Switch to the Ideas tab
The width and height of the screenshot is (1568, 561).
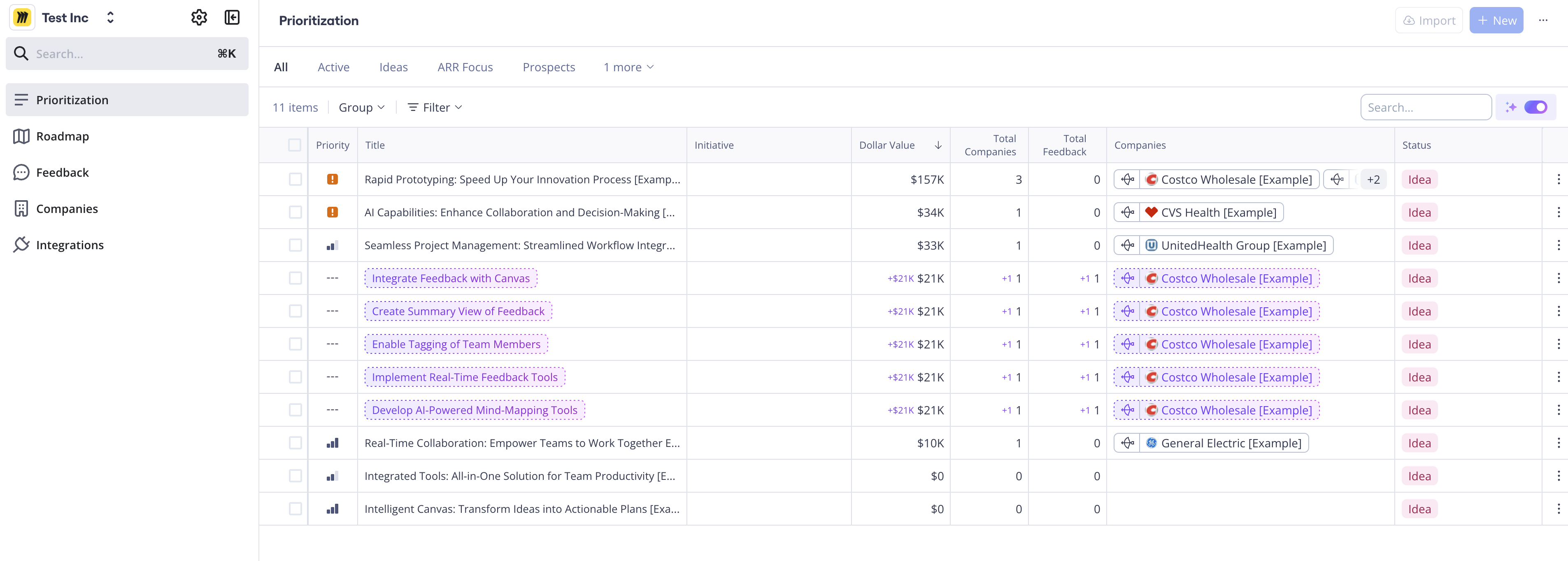(393, 67)
